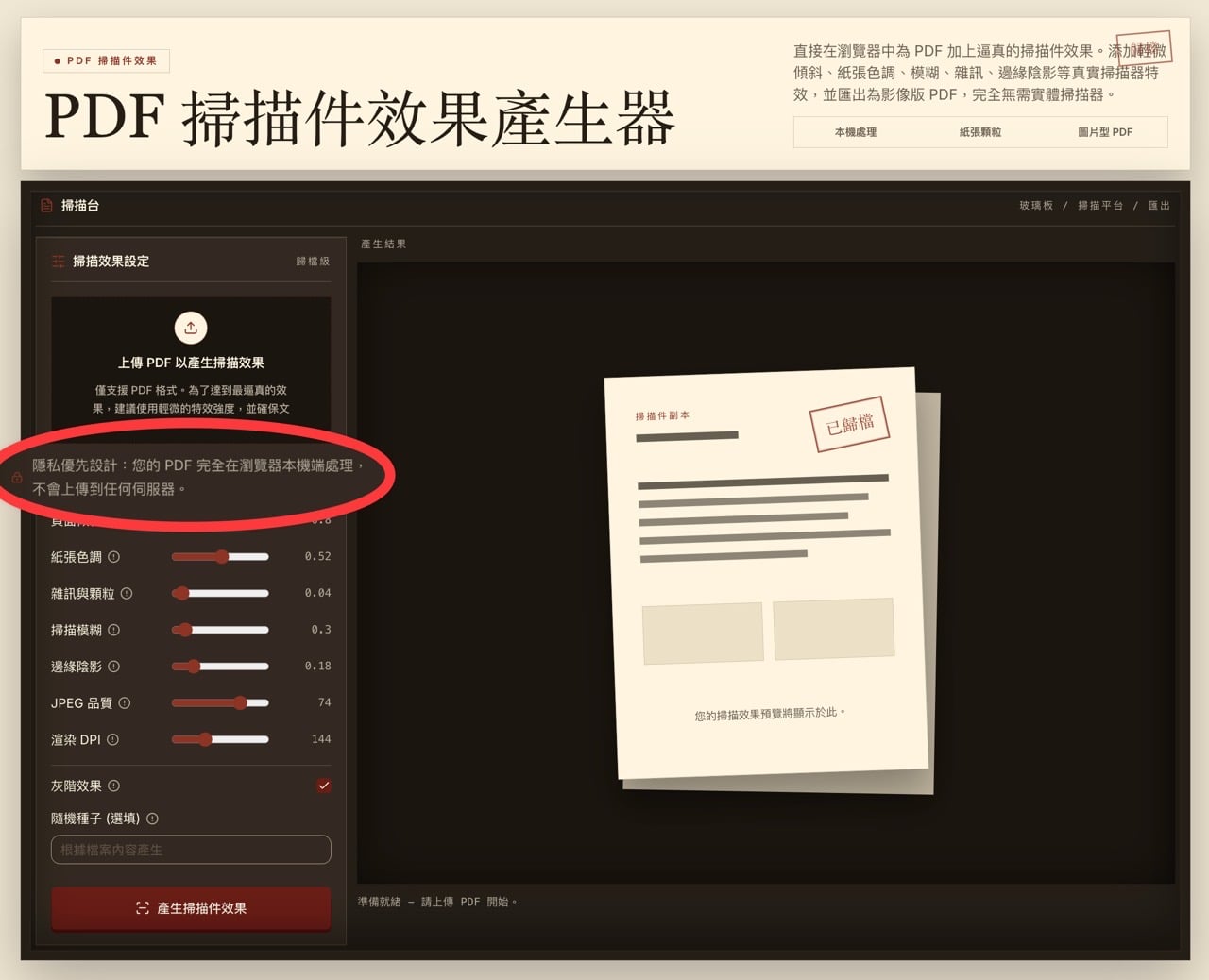Click the 0.18 edge shadow value
The height and width of the screenshot is (980, 1209).
point(317,667)
